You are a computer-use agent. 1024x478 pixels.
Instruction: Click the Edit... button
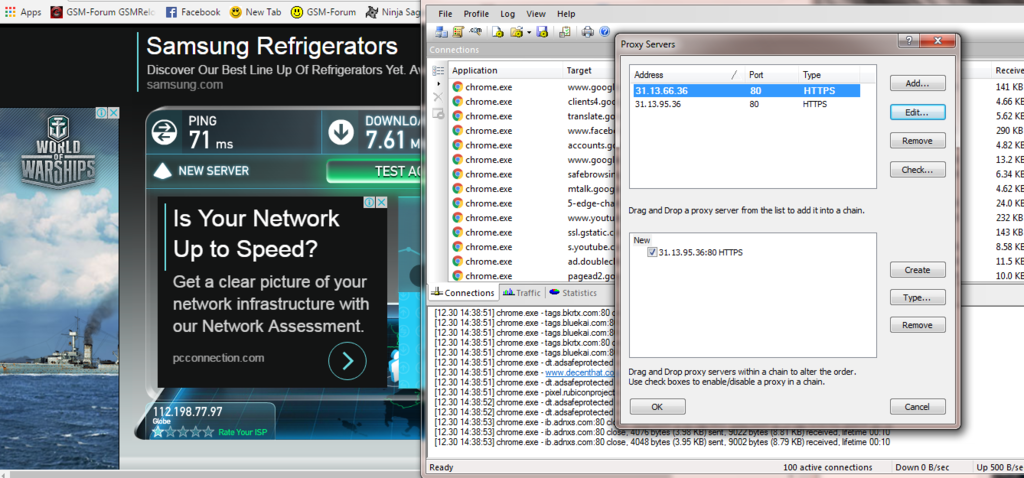pyautogui.click(x=918, y=112)
